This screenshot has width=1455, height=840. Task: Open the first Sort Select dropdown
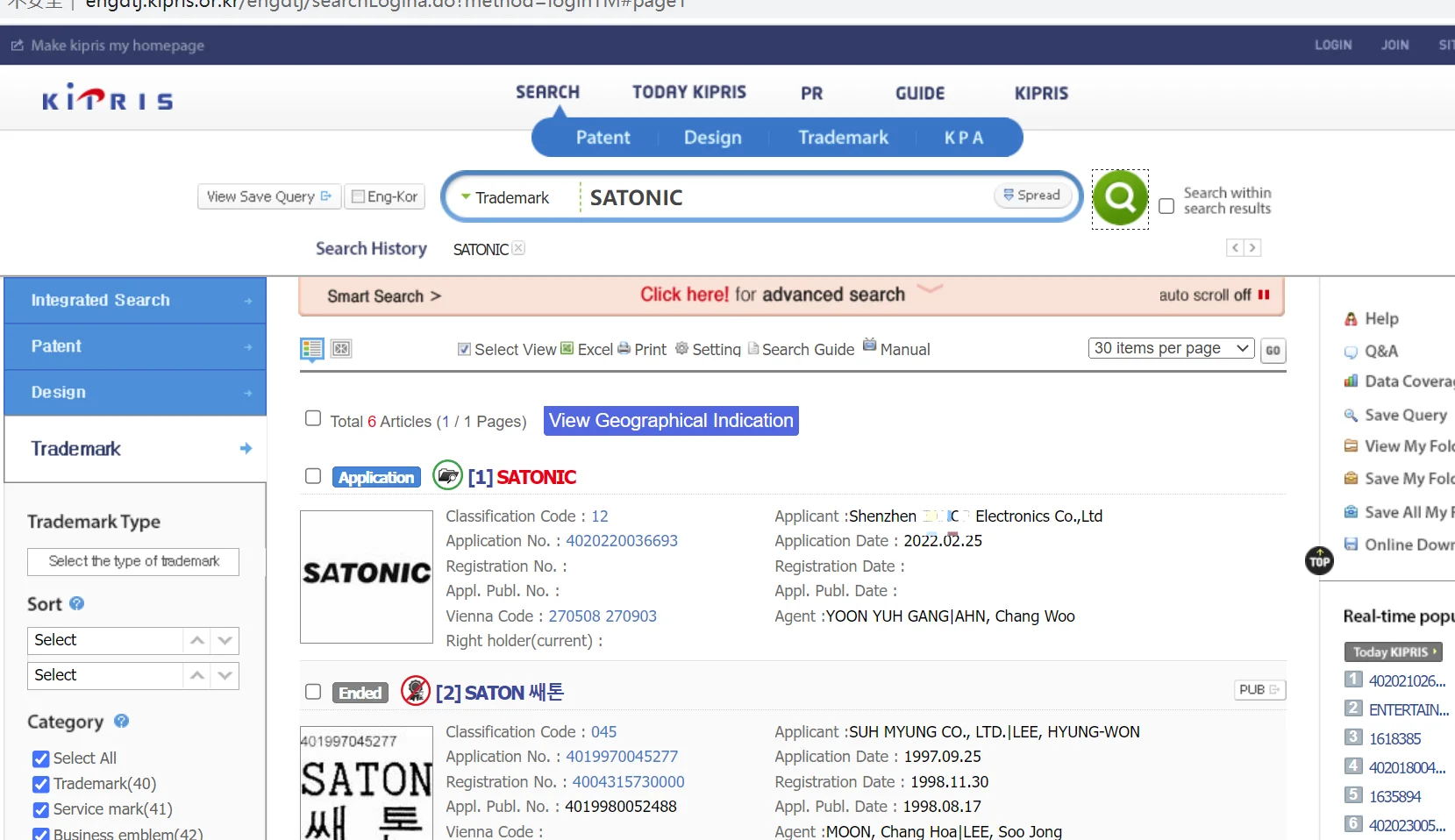(133, 640)
